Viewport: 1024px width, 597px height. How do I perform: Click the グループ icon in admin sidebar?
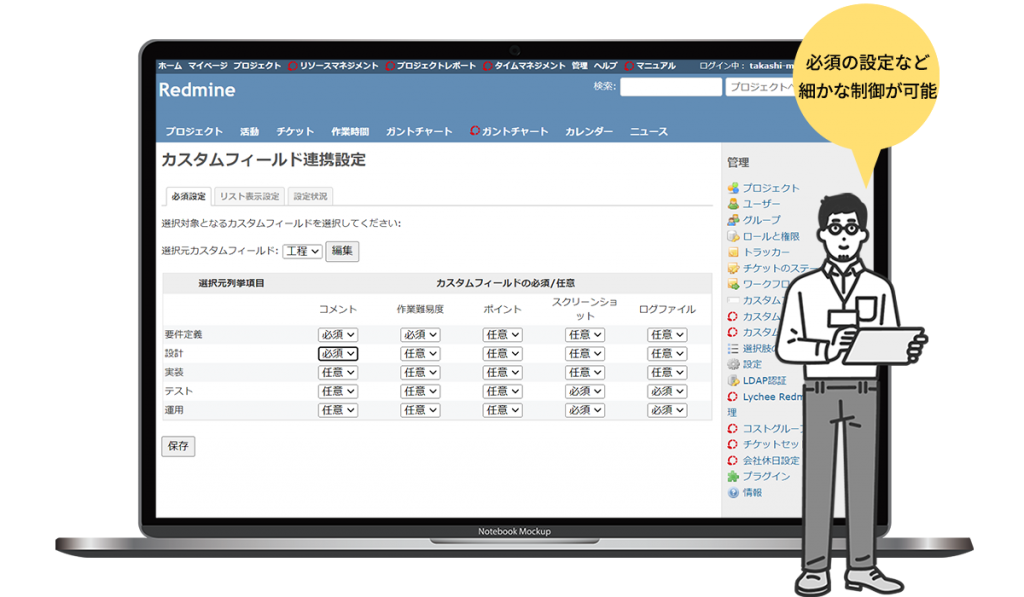733,220
